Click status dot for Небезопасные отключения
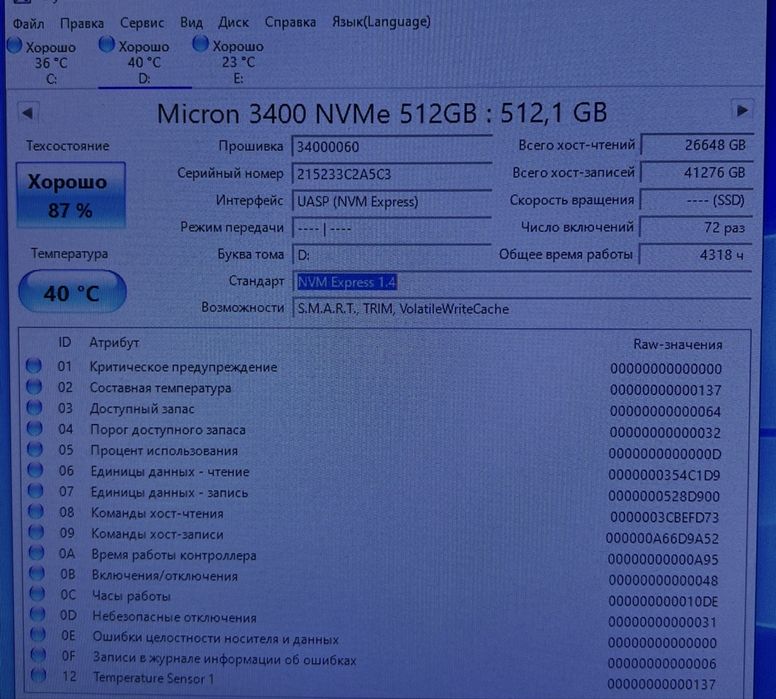Screen dimensions: 776x699 (x=38, y=614)
